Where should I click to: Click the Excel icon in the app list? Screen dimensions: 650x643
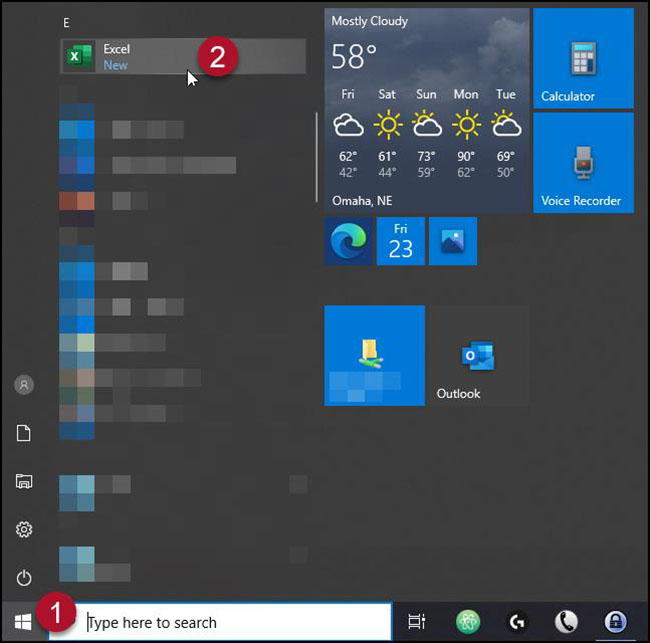coord(79,56)
